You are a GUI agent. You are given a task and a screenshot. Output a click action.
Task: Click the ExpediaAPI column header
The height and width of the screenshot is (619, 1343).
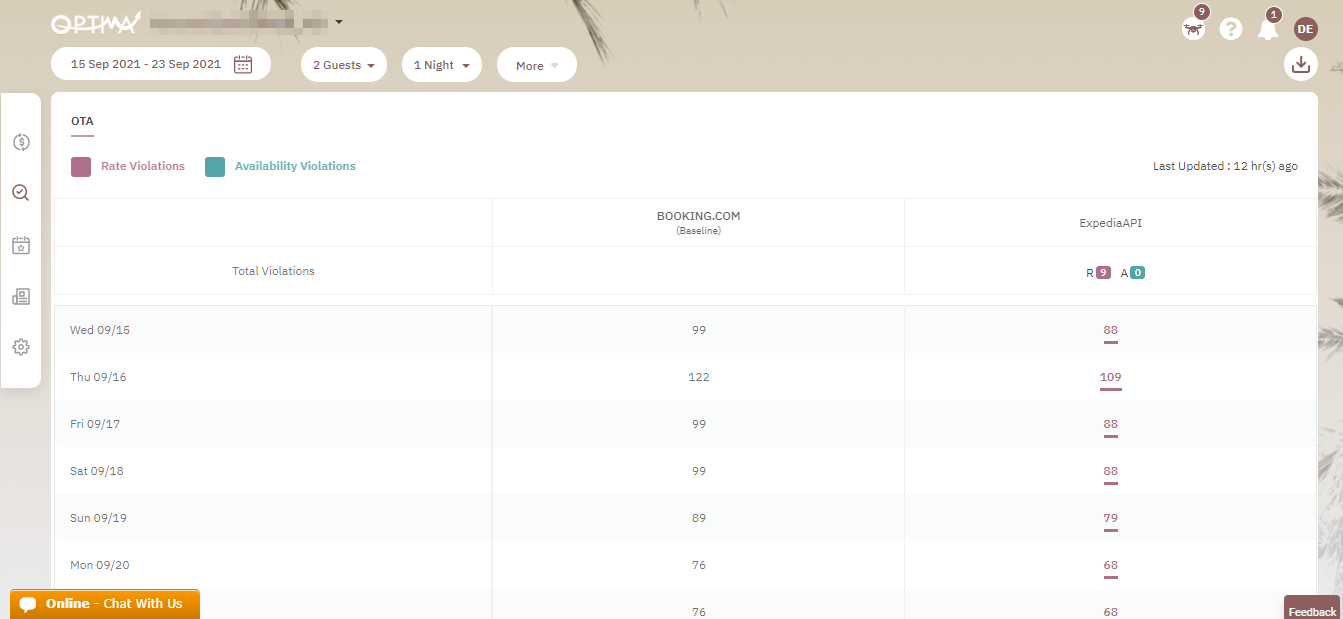click(x=1111, y=223)
